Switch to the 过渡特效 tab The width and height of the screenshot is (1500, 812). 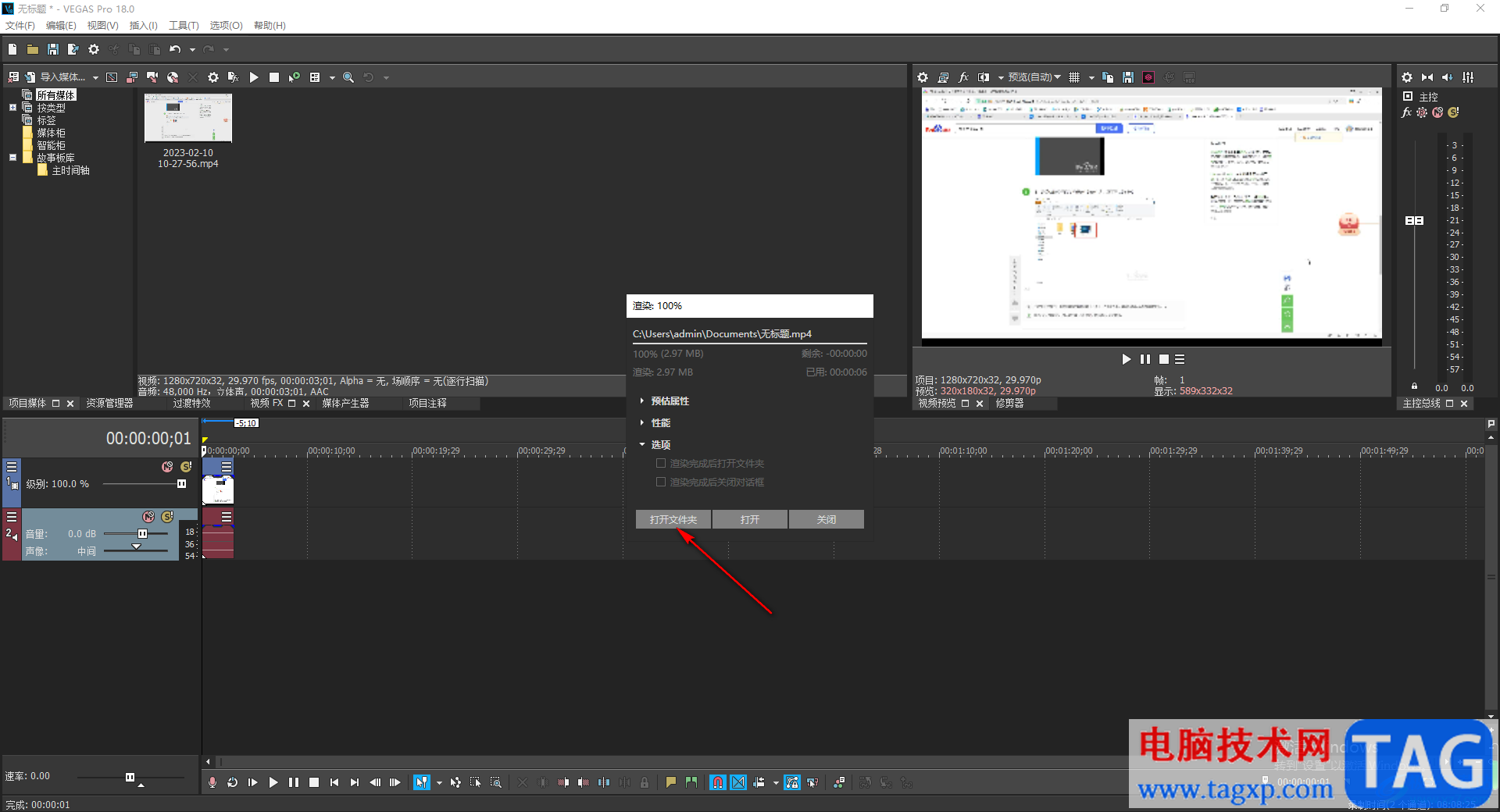click(191, 404)
